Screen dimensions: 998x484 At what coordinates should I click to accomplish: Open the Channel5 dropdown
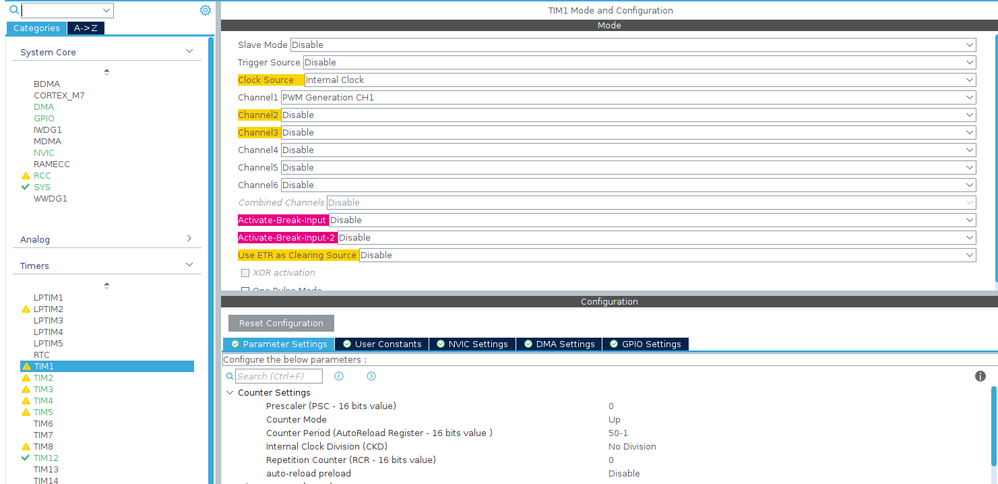[628, 167]
